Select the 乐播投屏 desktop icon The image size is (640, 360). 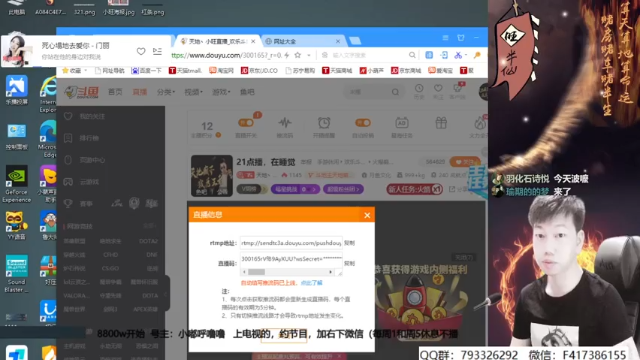coord(16,90)
